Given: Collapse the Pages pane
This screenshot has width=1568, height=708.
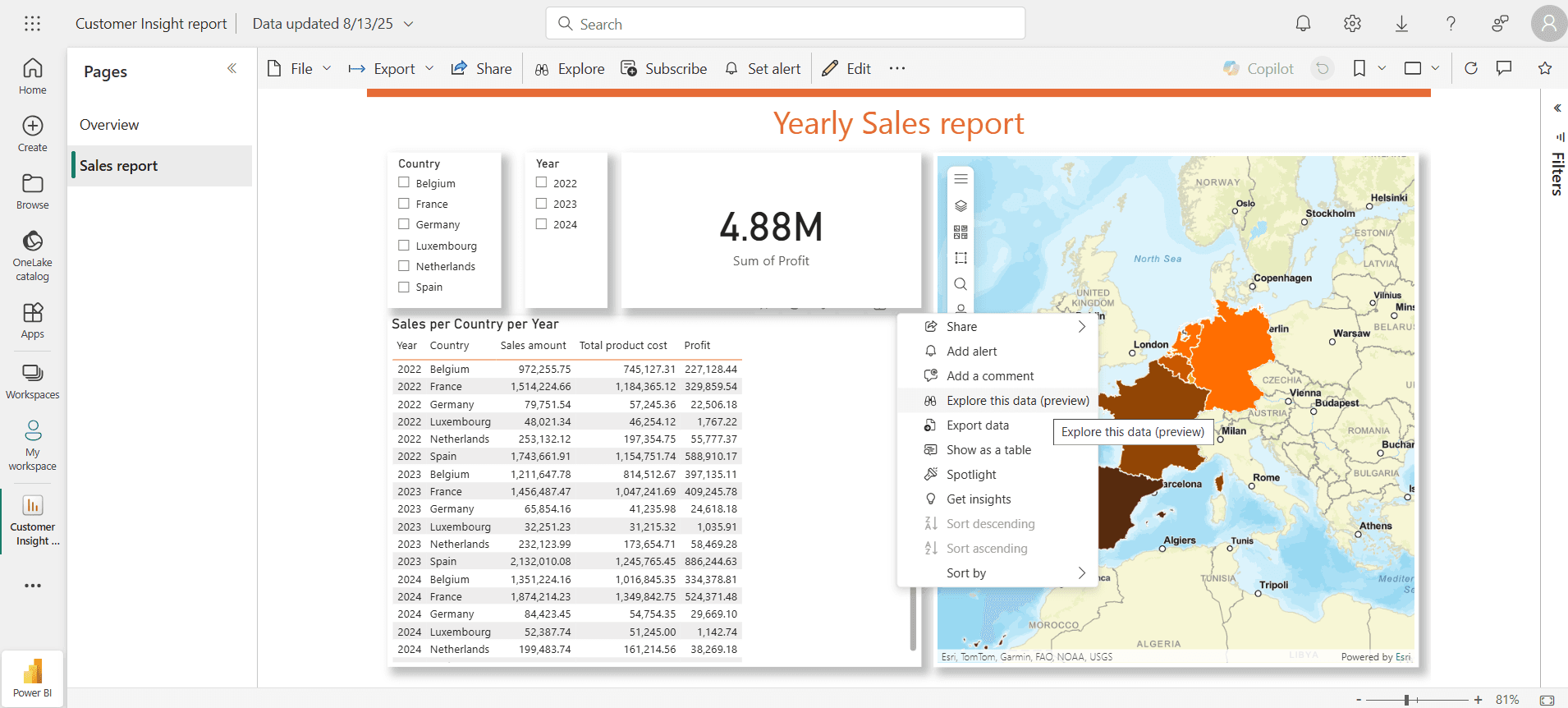Looking at the screenshot, I should click(232, 69).
